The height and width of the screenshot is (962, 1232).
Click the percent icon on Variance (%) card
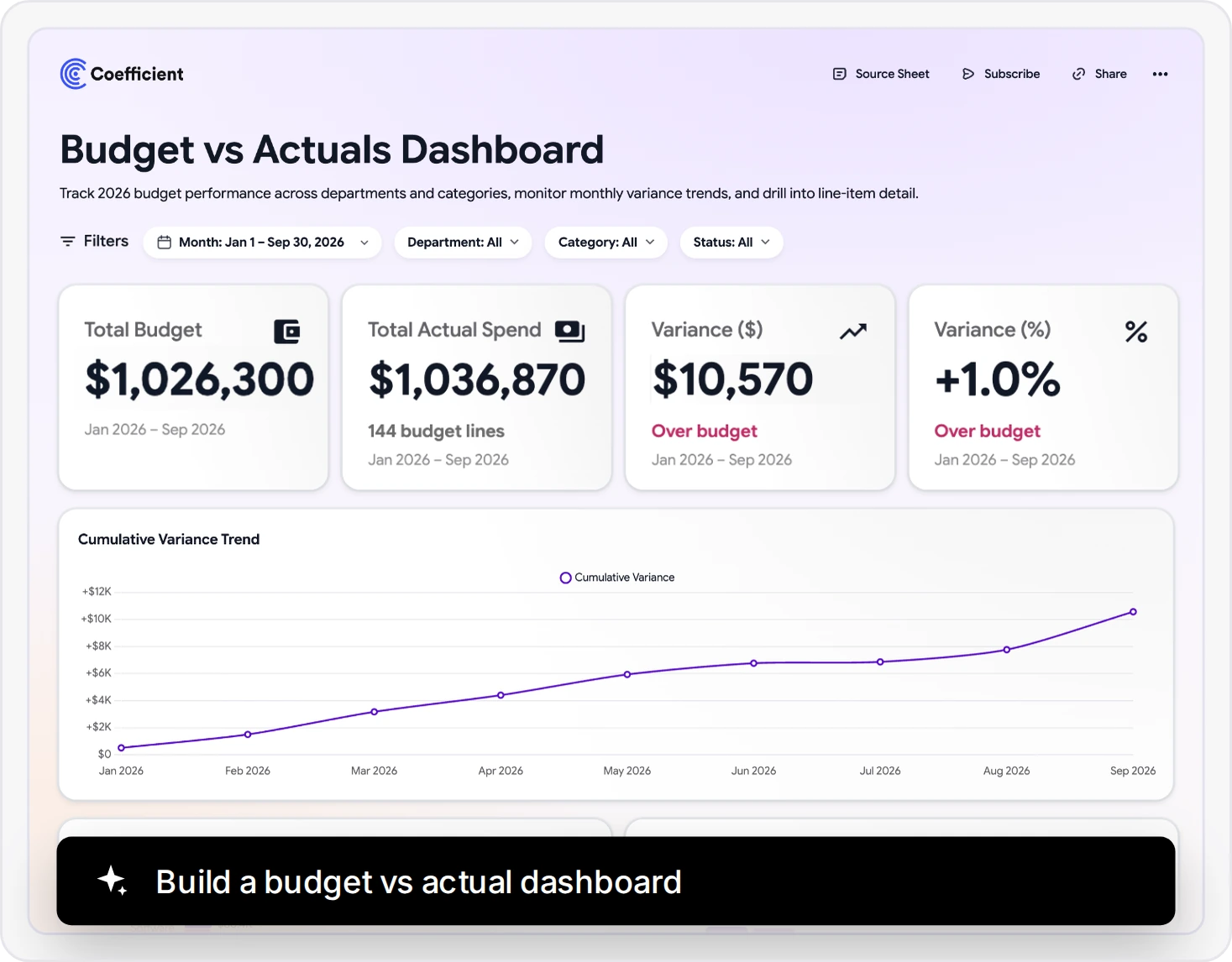[1136, 332]
